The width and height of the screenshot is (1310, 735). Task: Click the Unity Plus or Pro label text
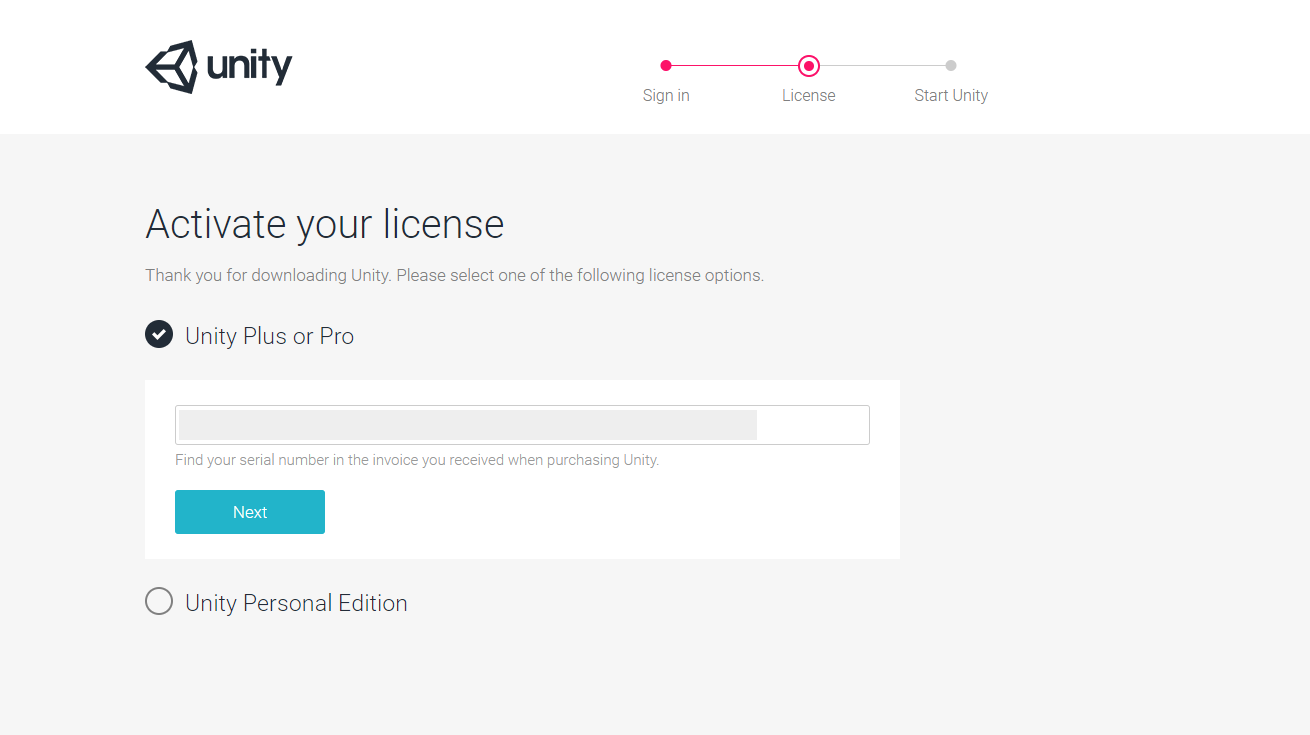point(269,336)
